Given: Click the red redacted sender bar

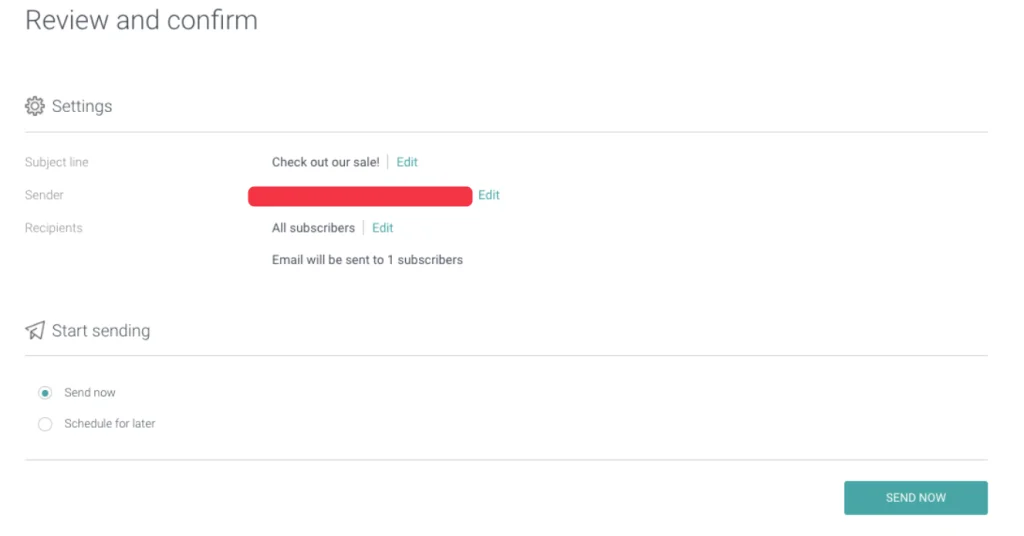Looking at the screenshot, I should 360,196.
